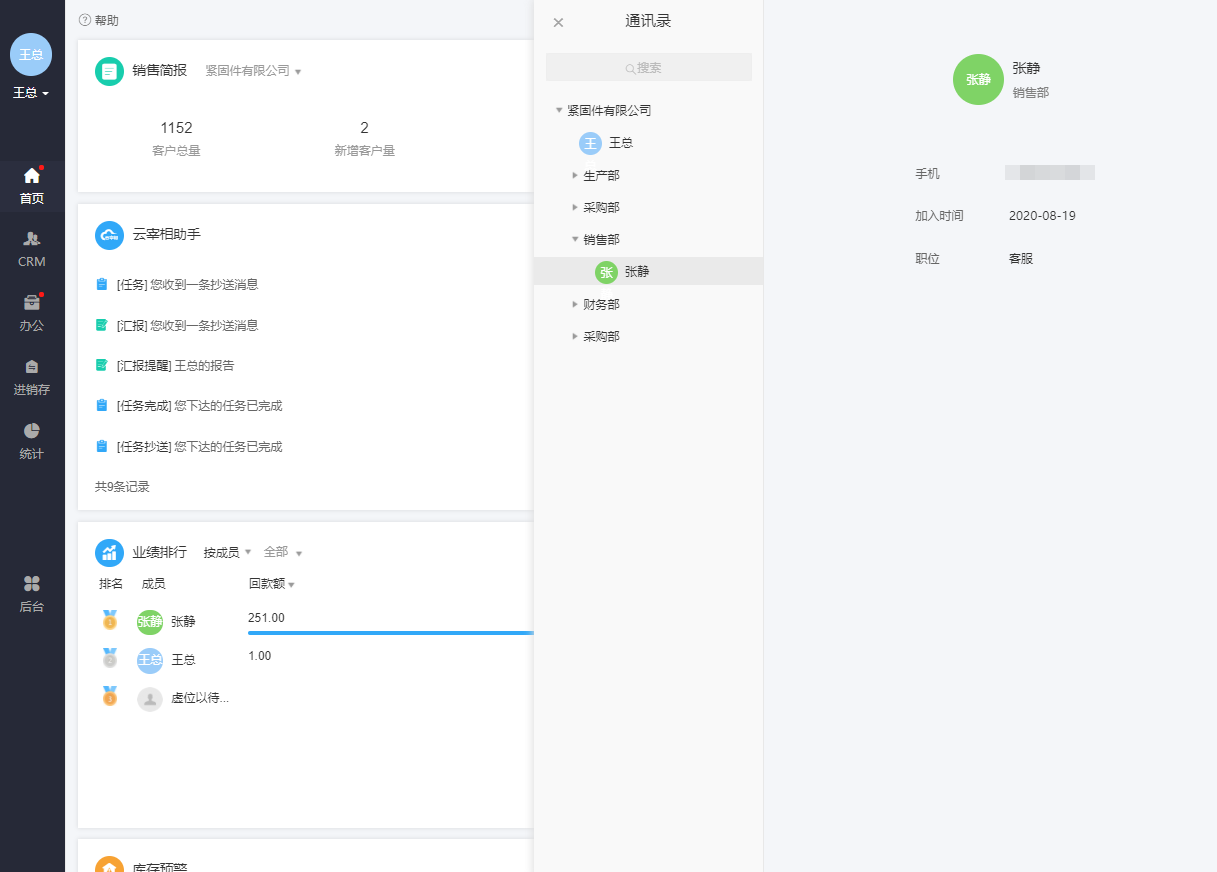Open the 办公 briefcase icon
1217x872 pixels.
pyautogui.click(x=31, y=303)
